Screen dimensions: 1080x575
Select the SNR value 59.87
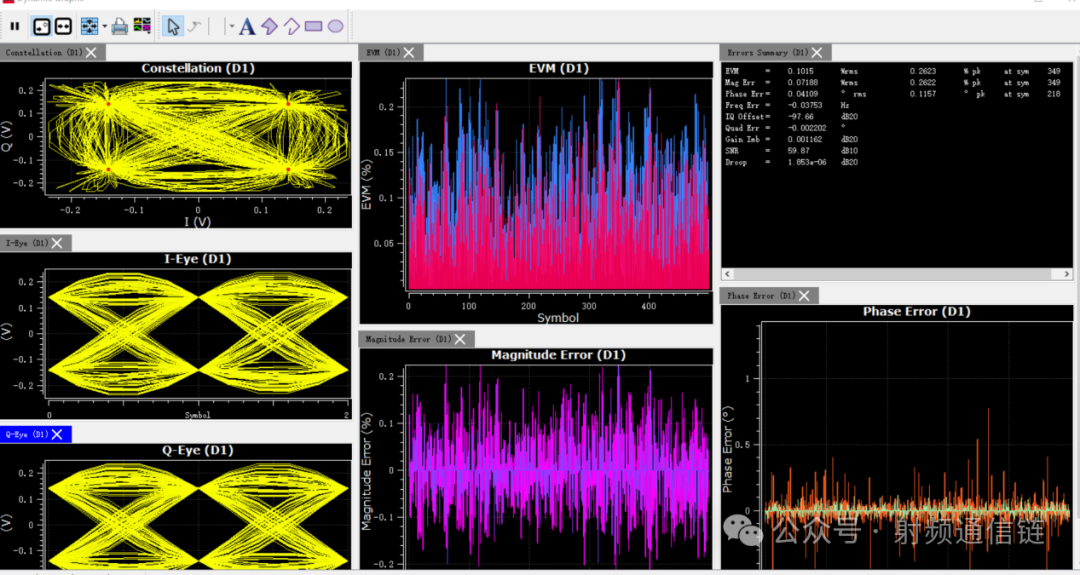pyautogui.click(x=798, y=151)
